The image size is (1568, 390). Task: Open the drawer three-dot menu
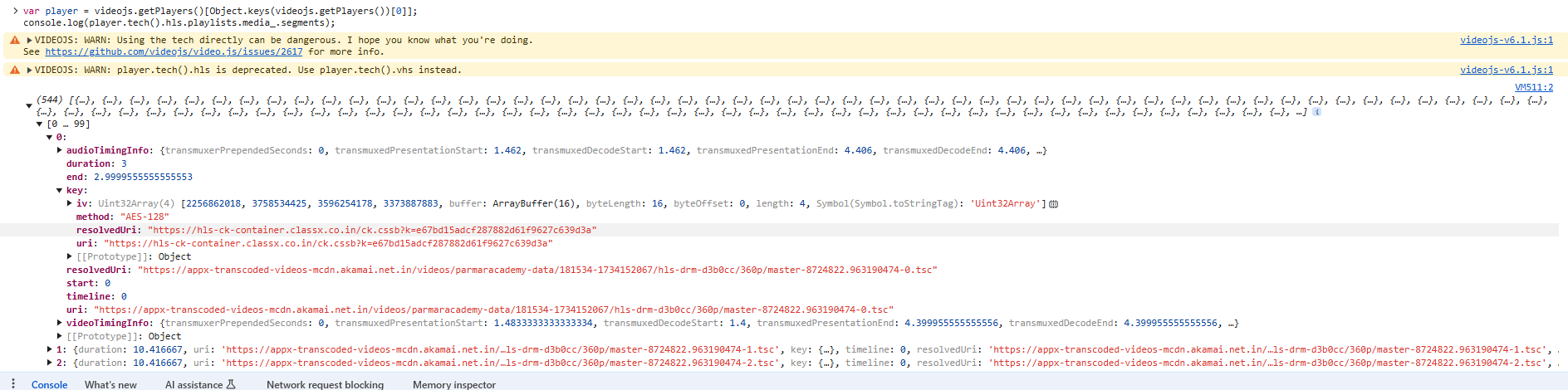[13, 384]
